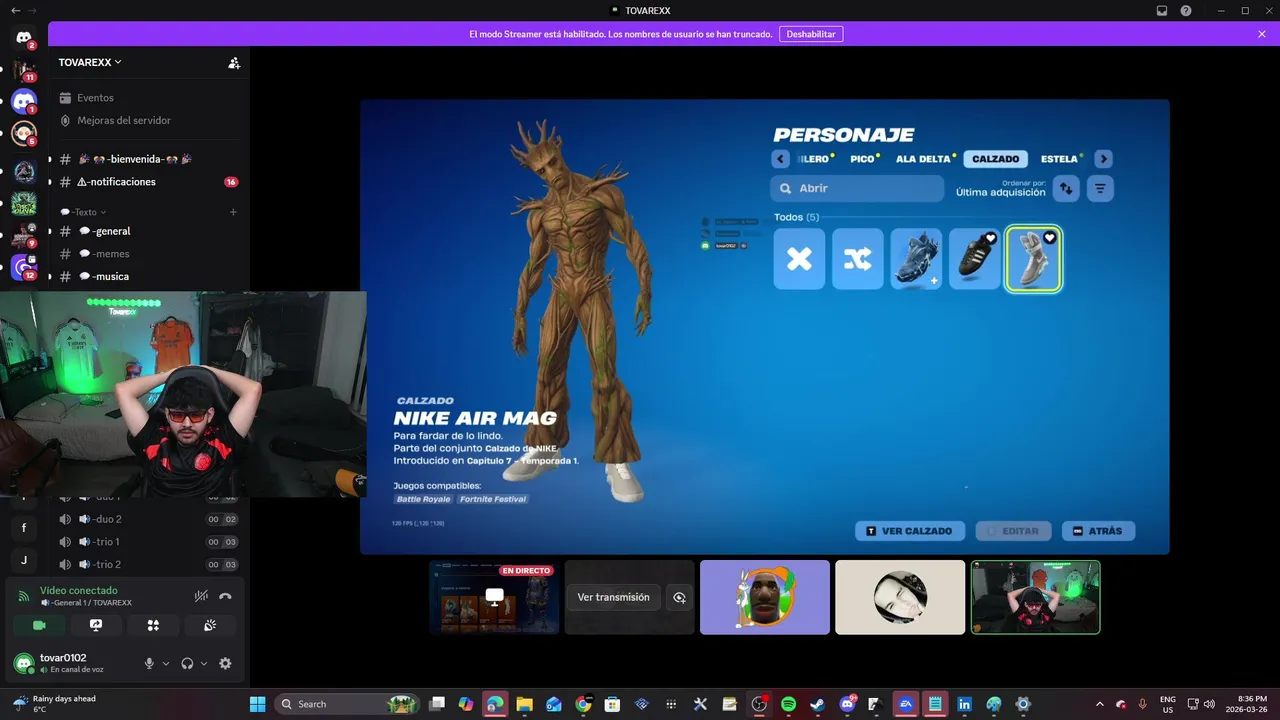Select the X no-footwear tile
This screenshot has width=1280, height=720.
[x=799, y=259]
